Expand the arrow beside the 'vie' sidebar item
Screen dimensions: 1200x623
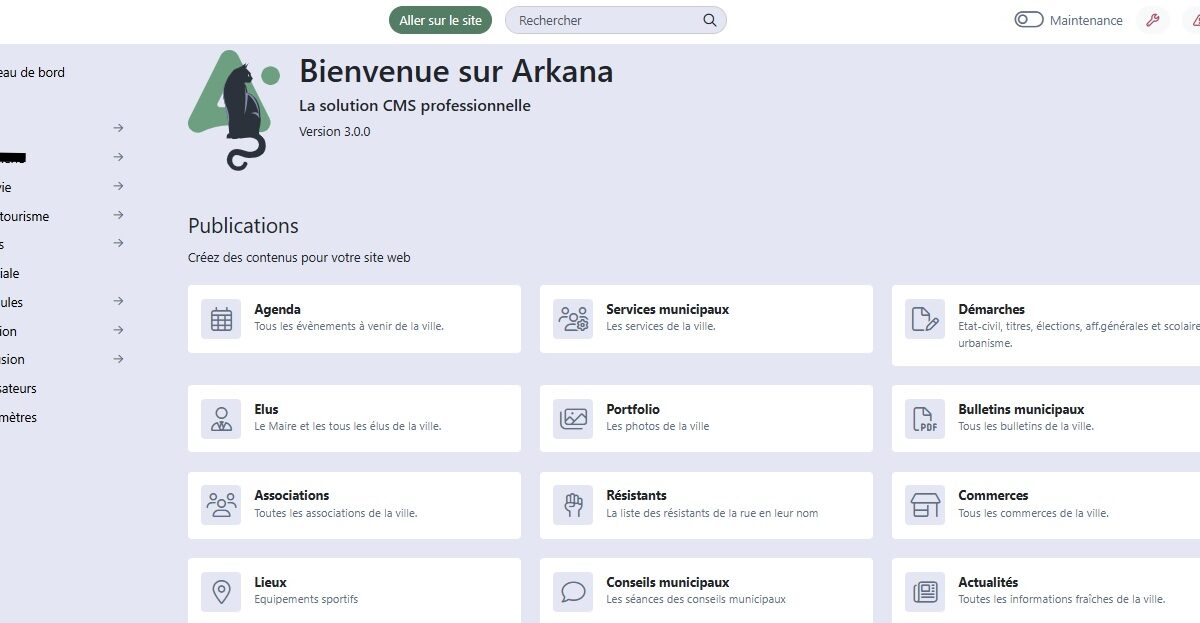(118, 186)
